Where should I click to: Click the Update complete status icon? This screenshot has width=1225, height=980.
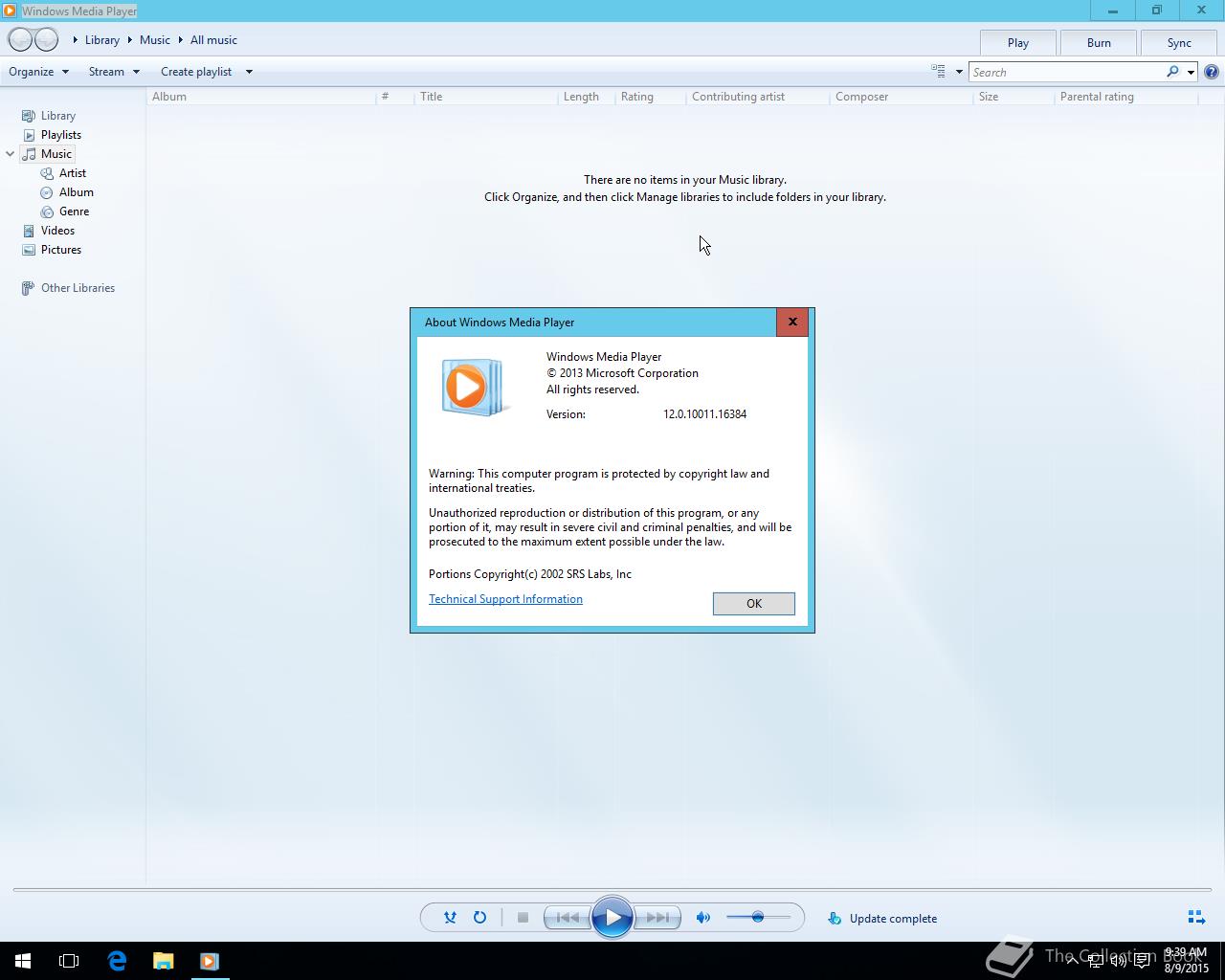[835, 919]
